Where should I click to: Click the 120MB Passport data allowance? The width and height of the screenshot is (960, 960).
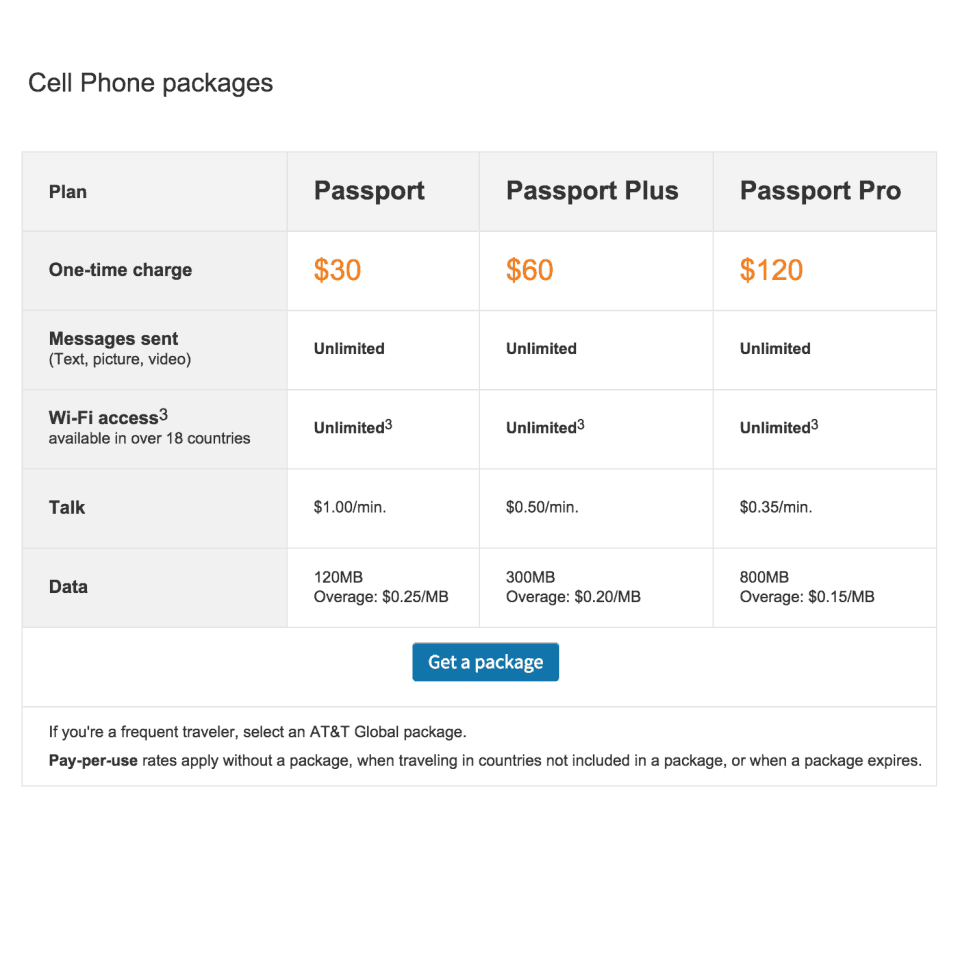pyautogui.click(x=338, y=577)
